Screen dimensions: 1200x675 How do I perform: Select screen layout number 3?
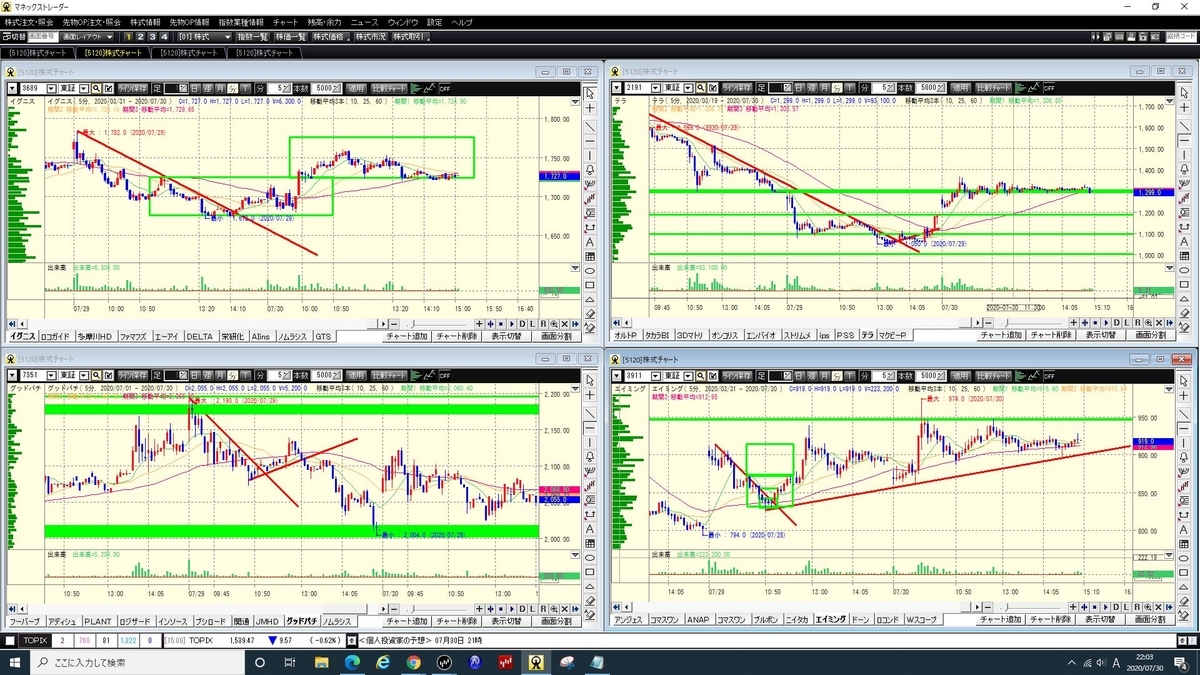point(152,36)
